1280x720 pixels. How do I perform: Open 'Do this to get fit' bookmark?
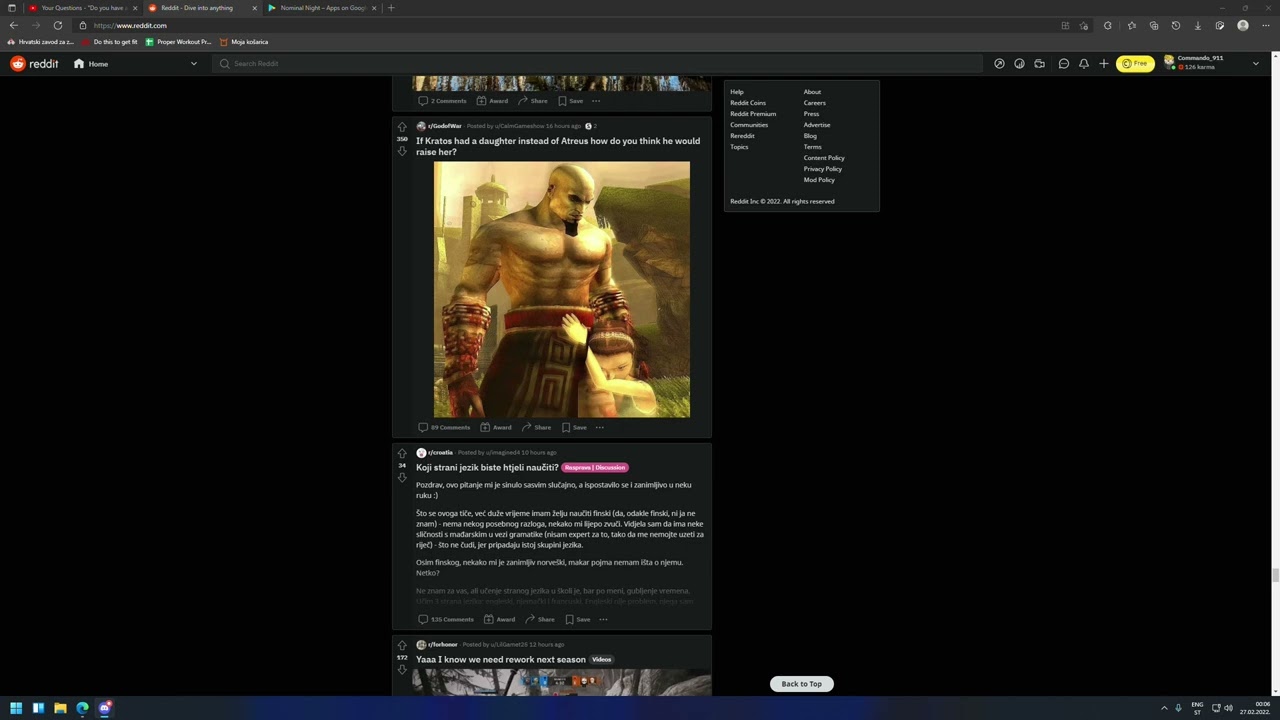110,42
